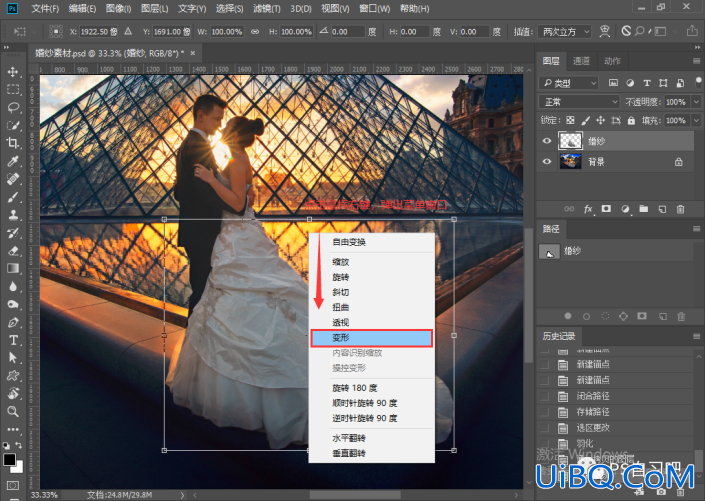
Task: Create a new group folder icon
Action: coord(644,209)
